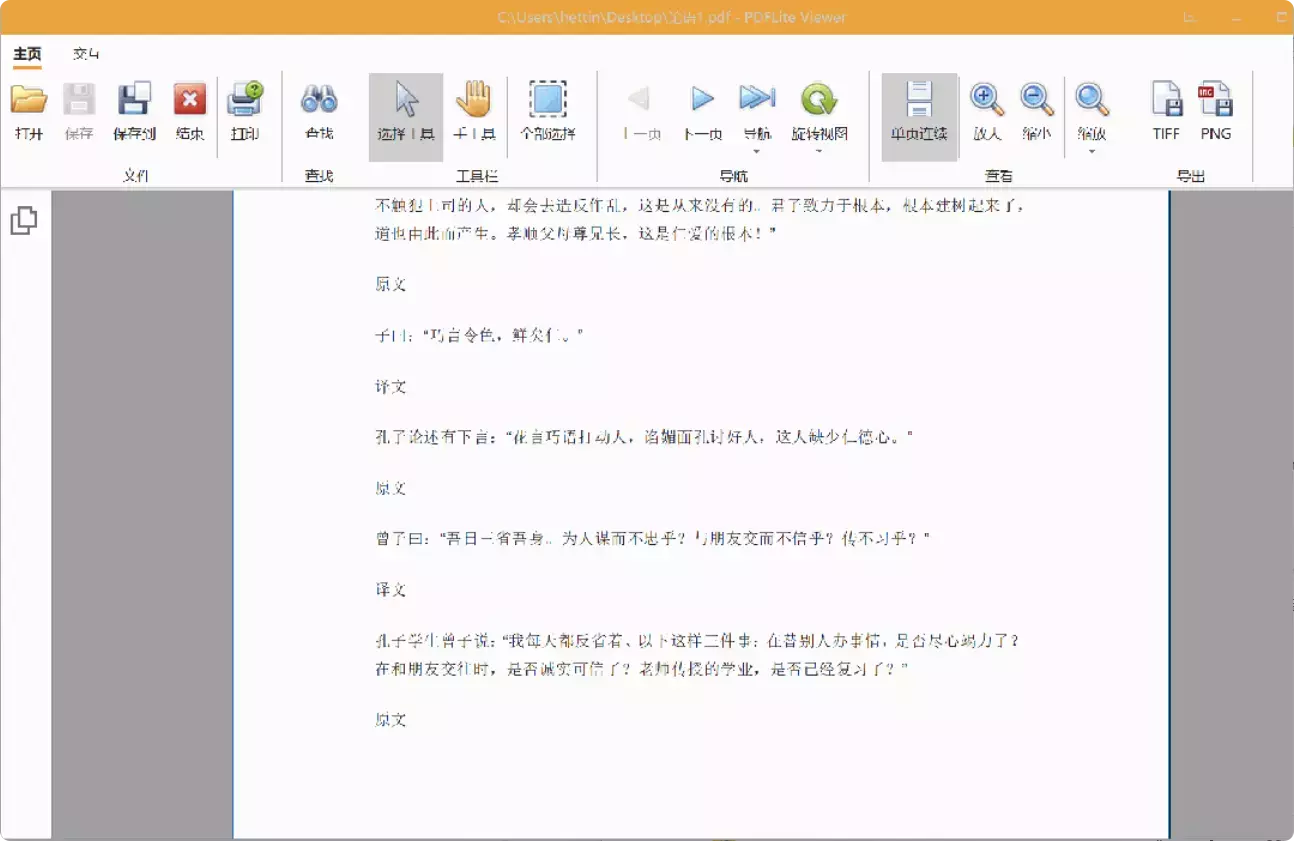Close the document using 结束

tap(189, 110)
